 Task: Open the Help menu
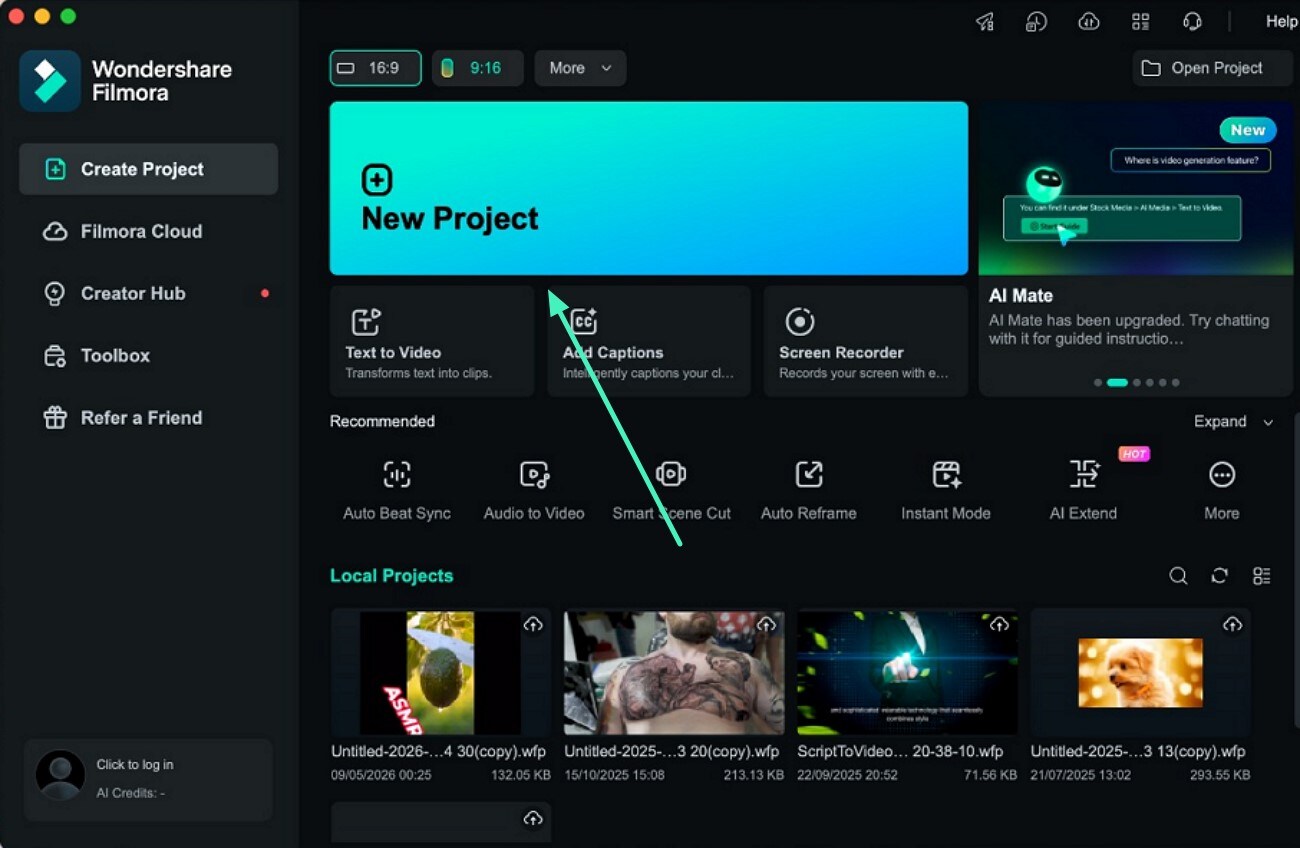click(1281, 22)
